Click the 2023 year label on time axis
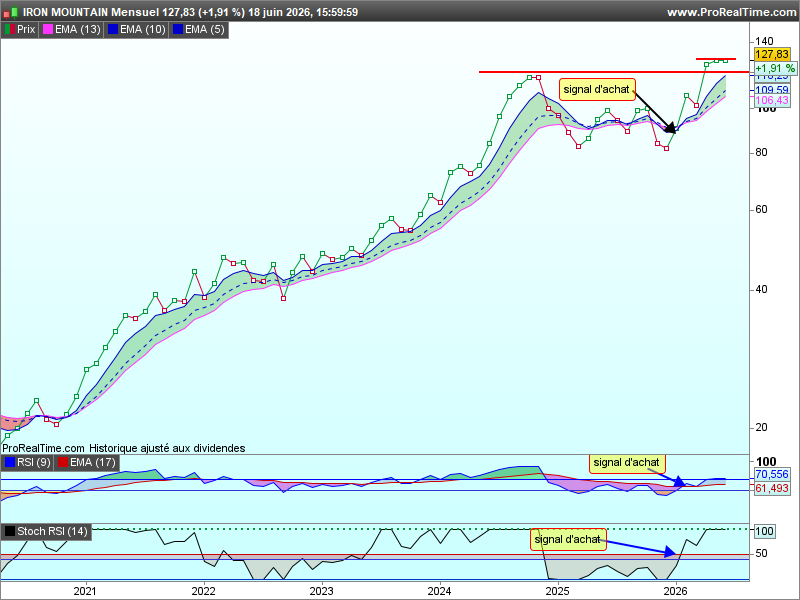800x600 pixels. coord(321,591)
